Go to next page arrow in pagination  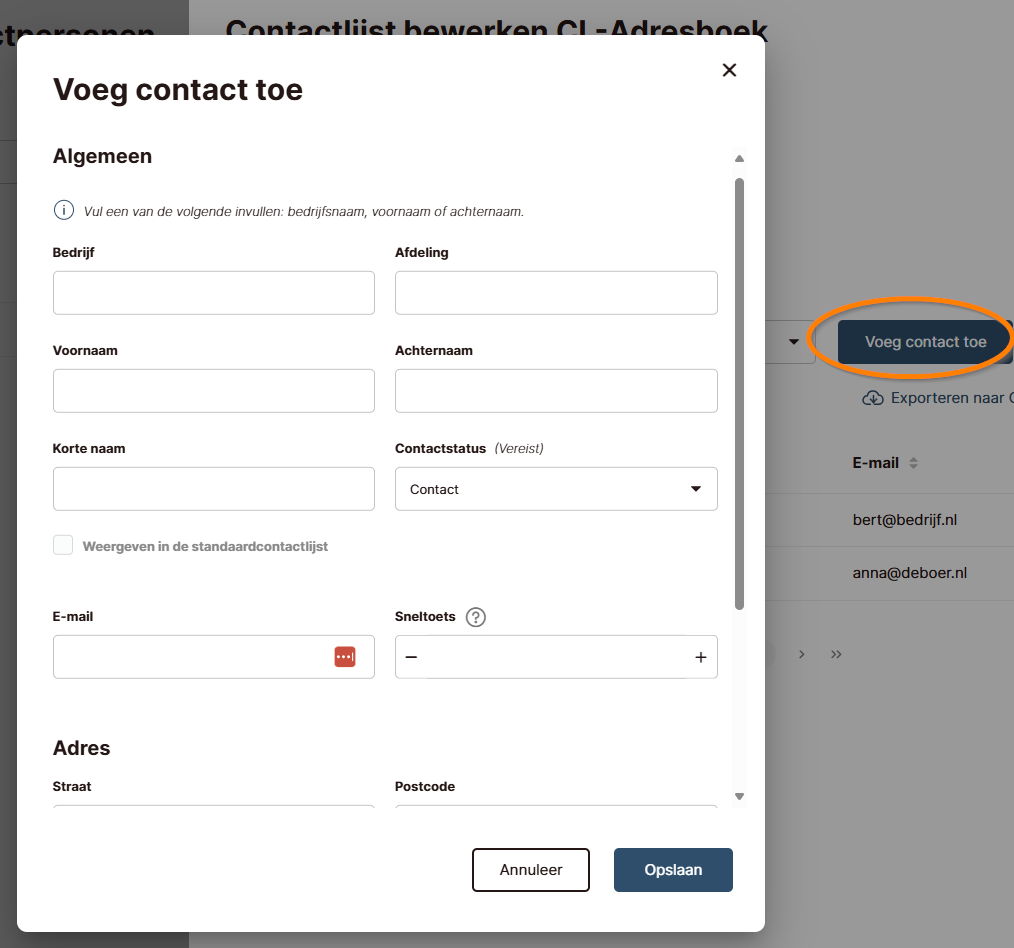[802, 654]
